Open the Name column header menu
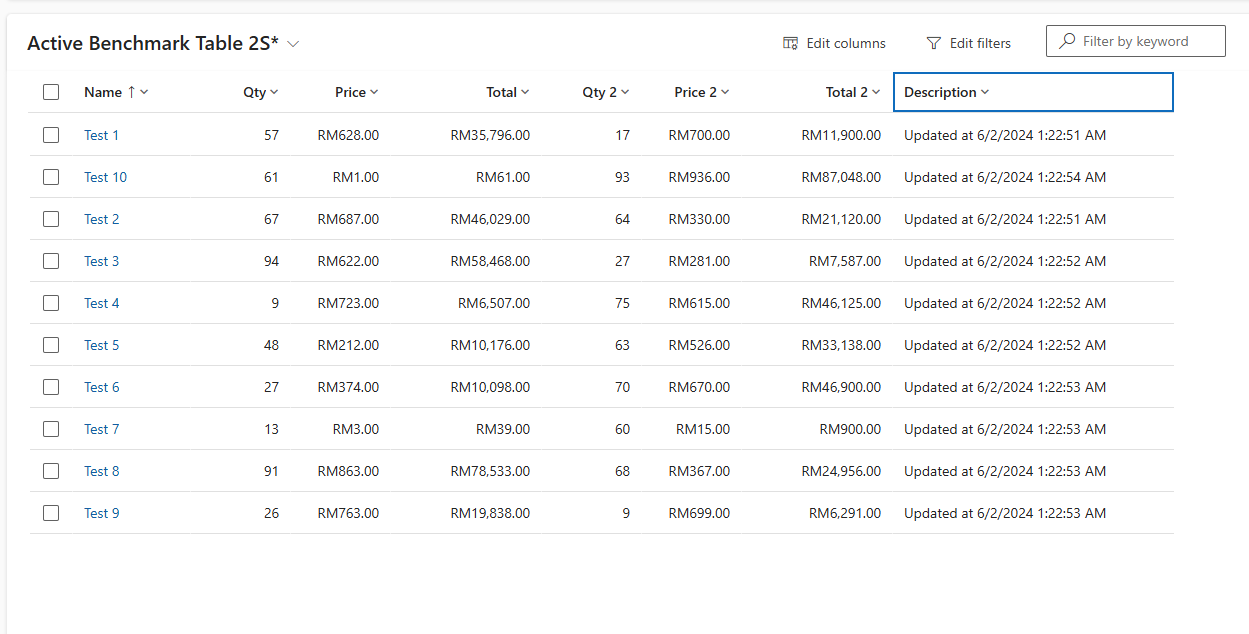 pyautogui.click(x=116, y=92)
